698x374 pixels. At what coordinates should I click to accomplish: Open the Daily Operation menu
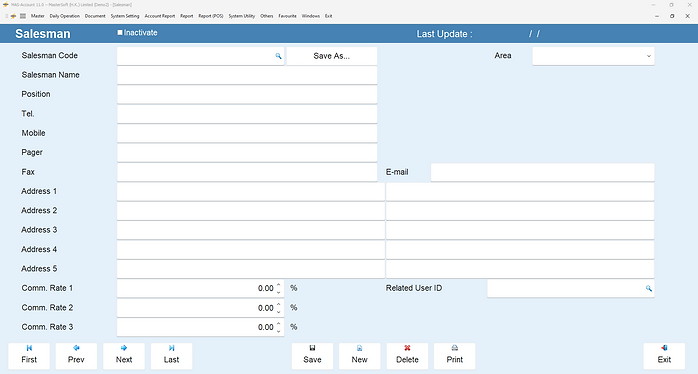click(65, 16)
